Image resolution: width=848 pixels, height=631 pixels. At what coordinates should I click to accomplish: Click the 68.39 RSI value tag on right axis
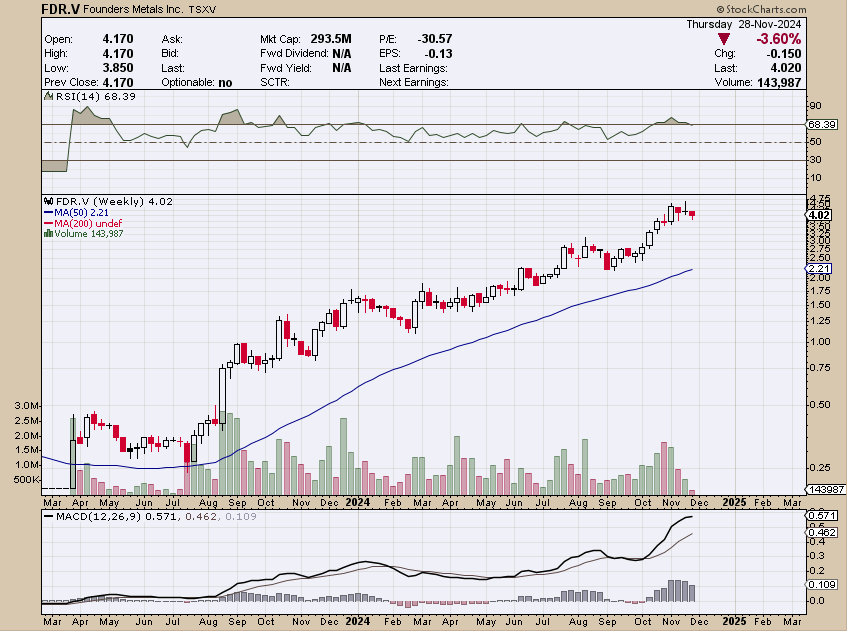[x=822, y=125]
